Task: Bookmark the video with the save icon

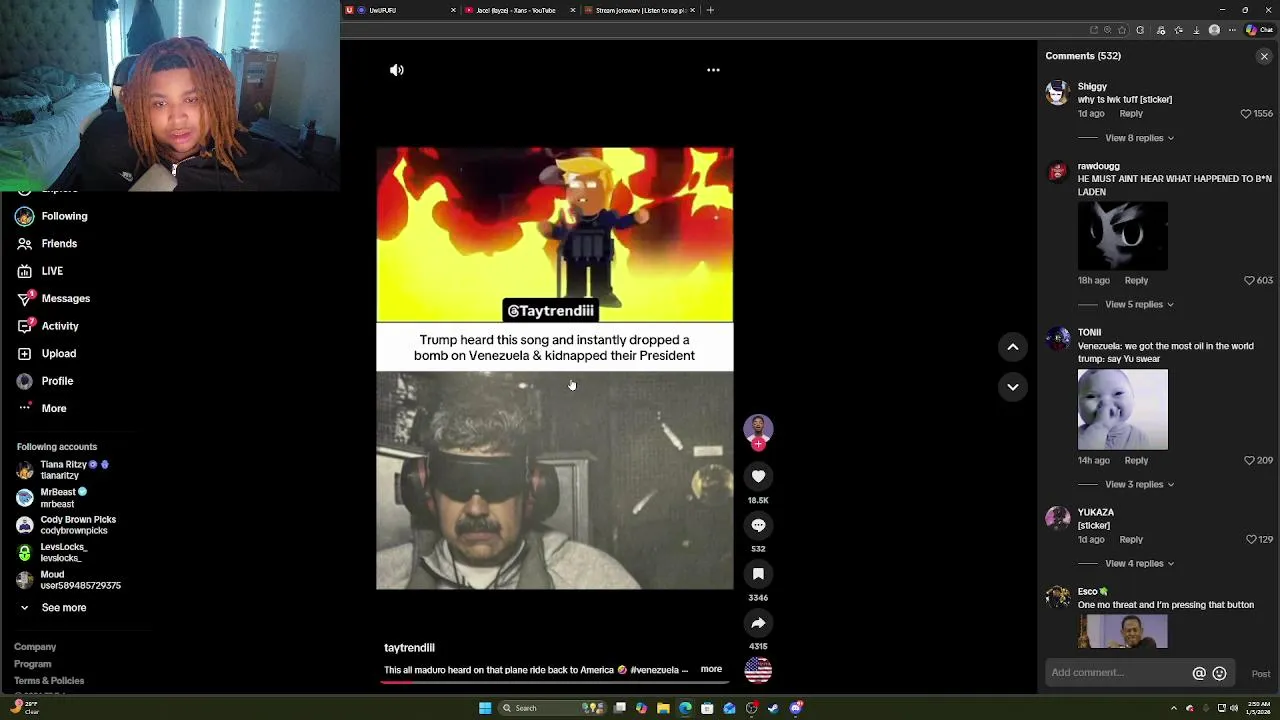Action: pyautogui.click(x=758, y=574)
